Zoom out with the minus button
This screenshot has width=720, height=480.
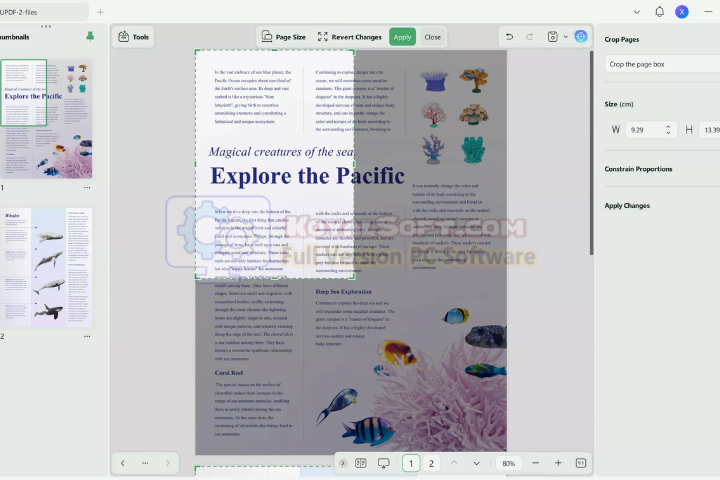tap(535, 463)
